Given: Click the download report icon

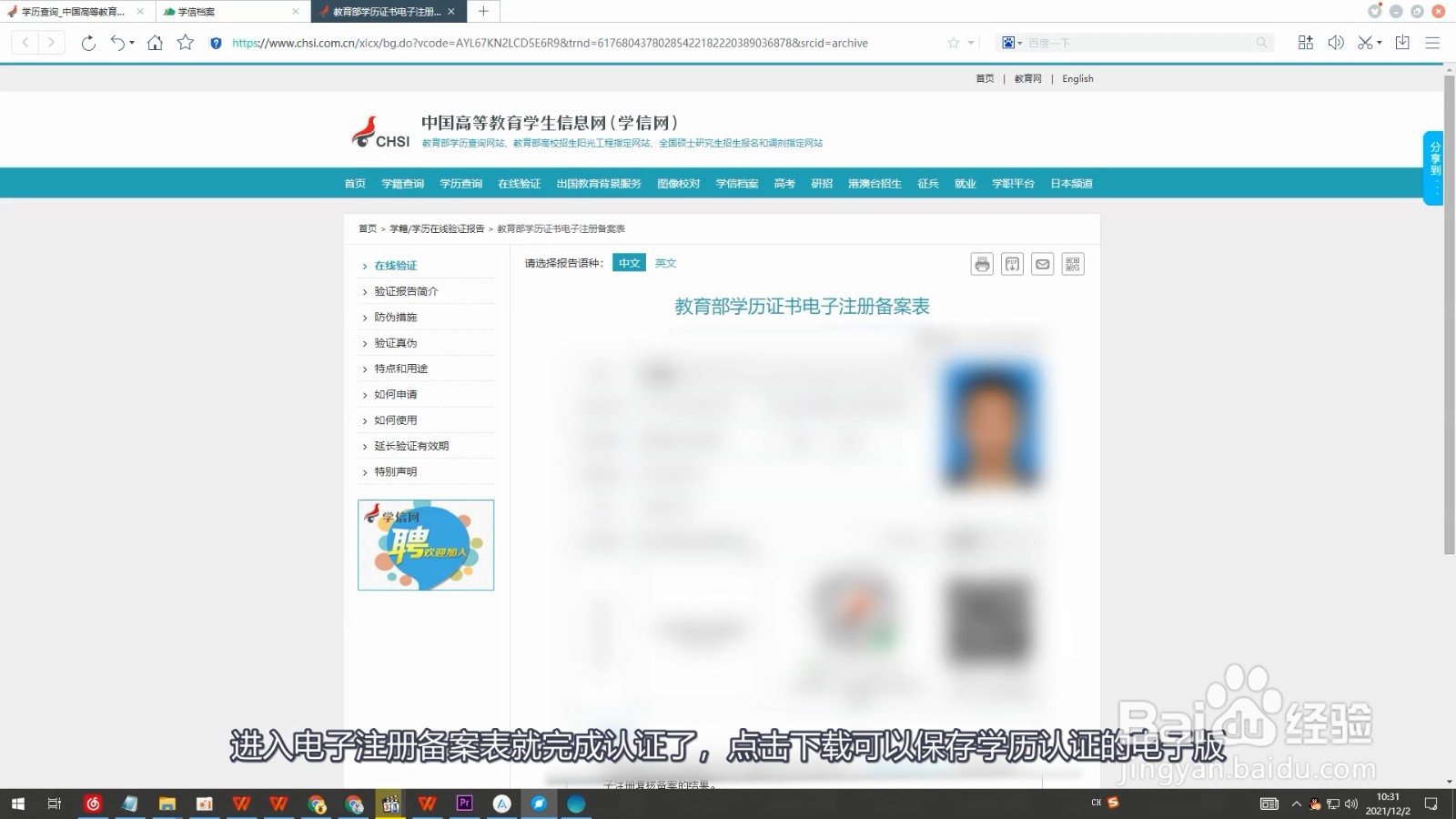Looking at the screenshot, I should point(1012,264).
